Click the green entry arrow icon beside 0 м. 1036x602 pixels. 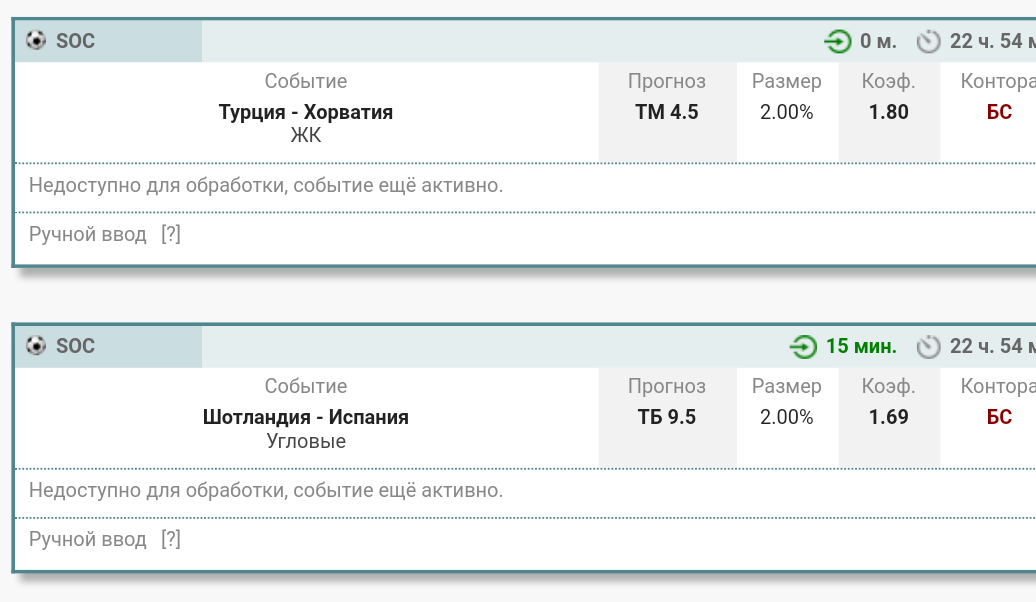click(x=836, y=42)
